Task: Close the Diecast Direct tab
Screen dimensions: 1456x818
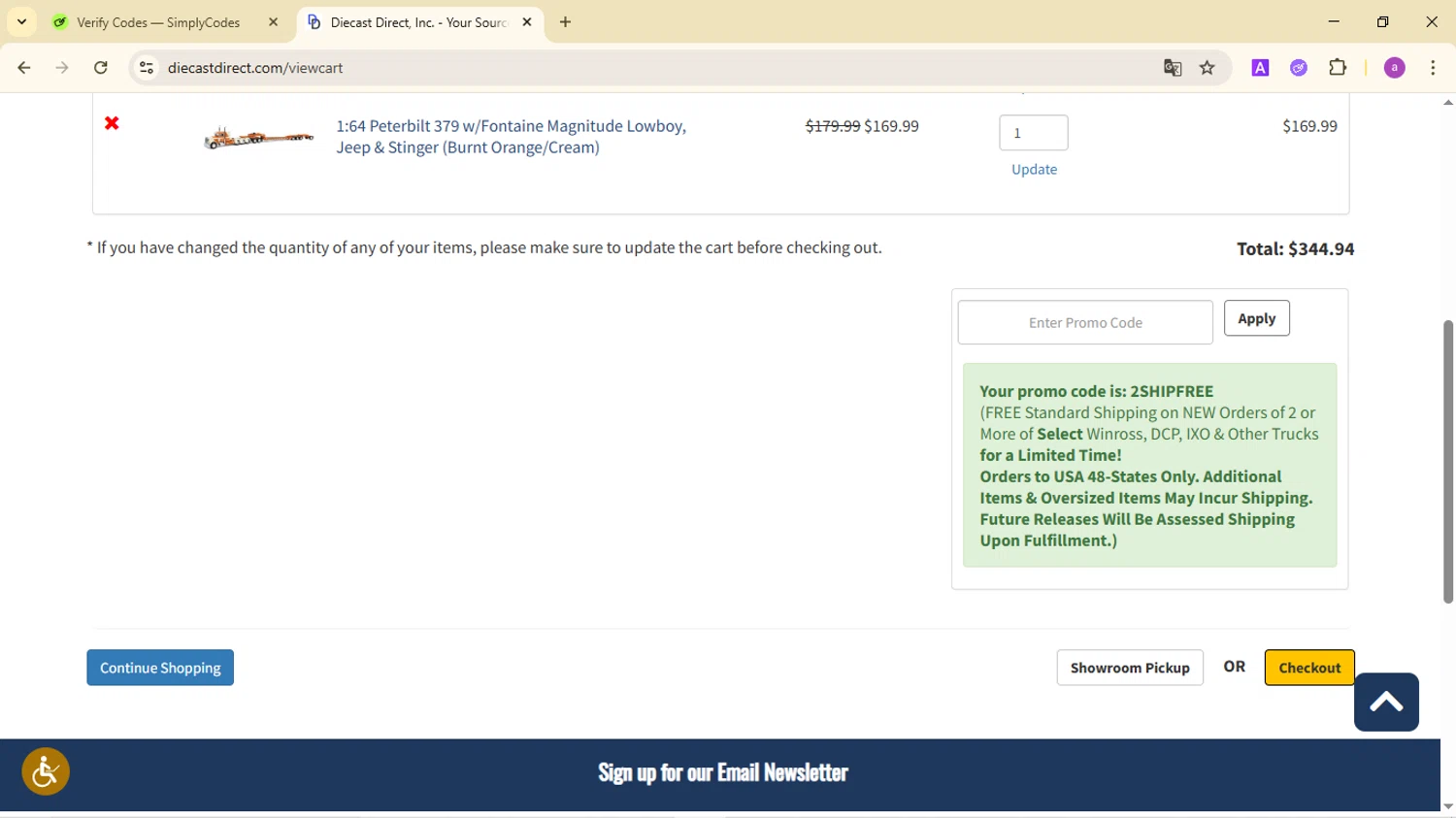Action: click(527, 22)
